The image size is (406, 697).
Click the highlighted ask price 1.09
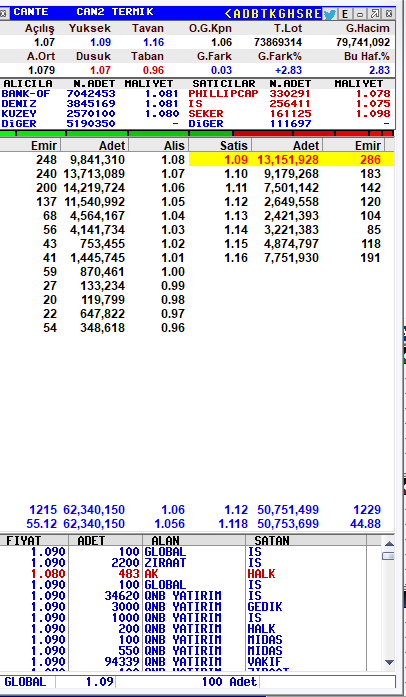coord(236,160)
